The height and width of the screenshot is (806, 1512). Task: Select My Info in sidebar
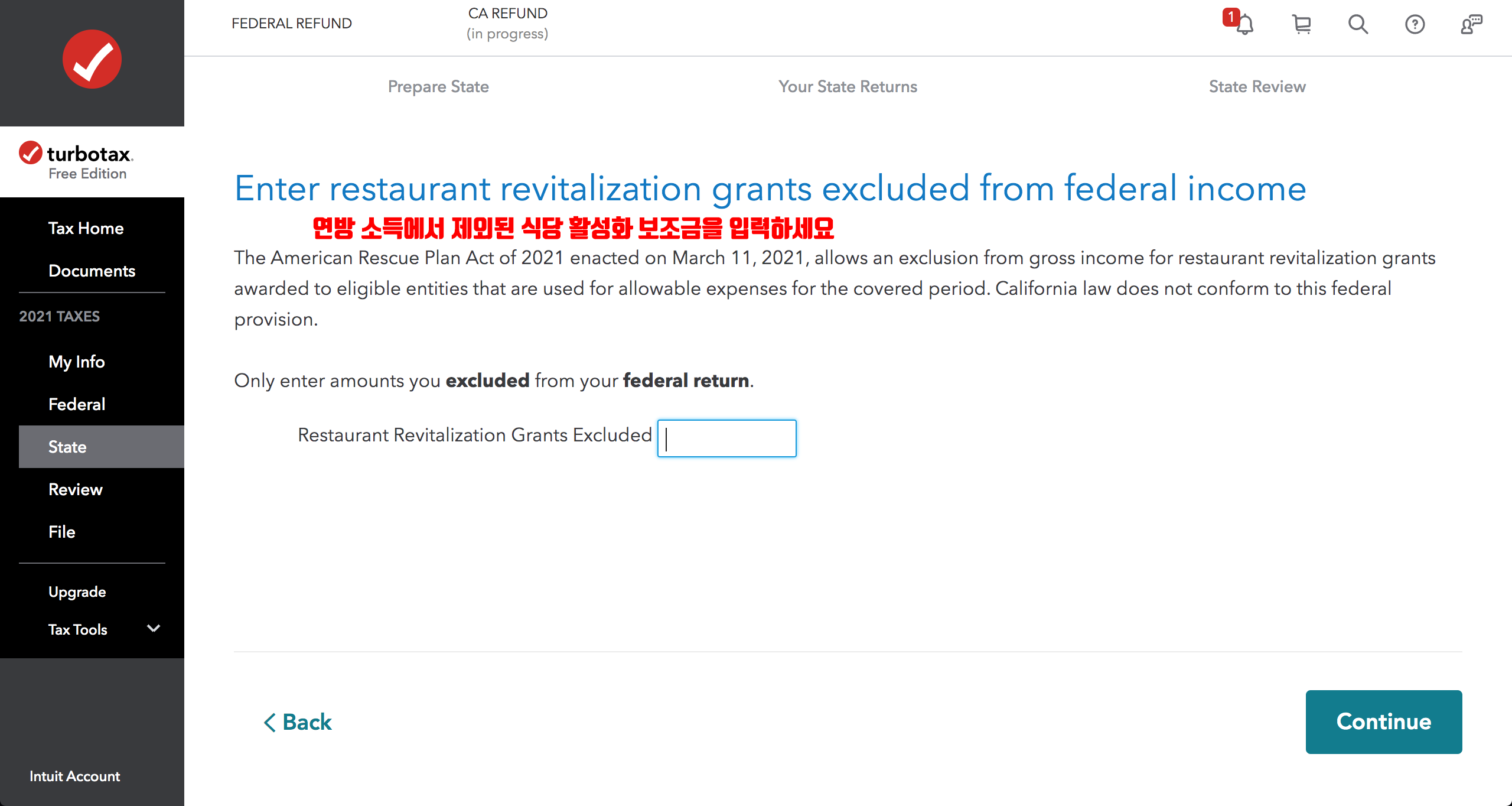coord(76,362)
